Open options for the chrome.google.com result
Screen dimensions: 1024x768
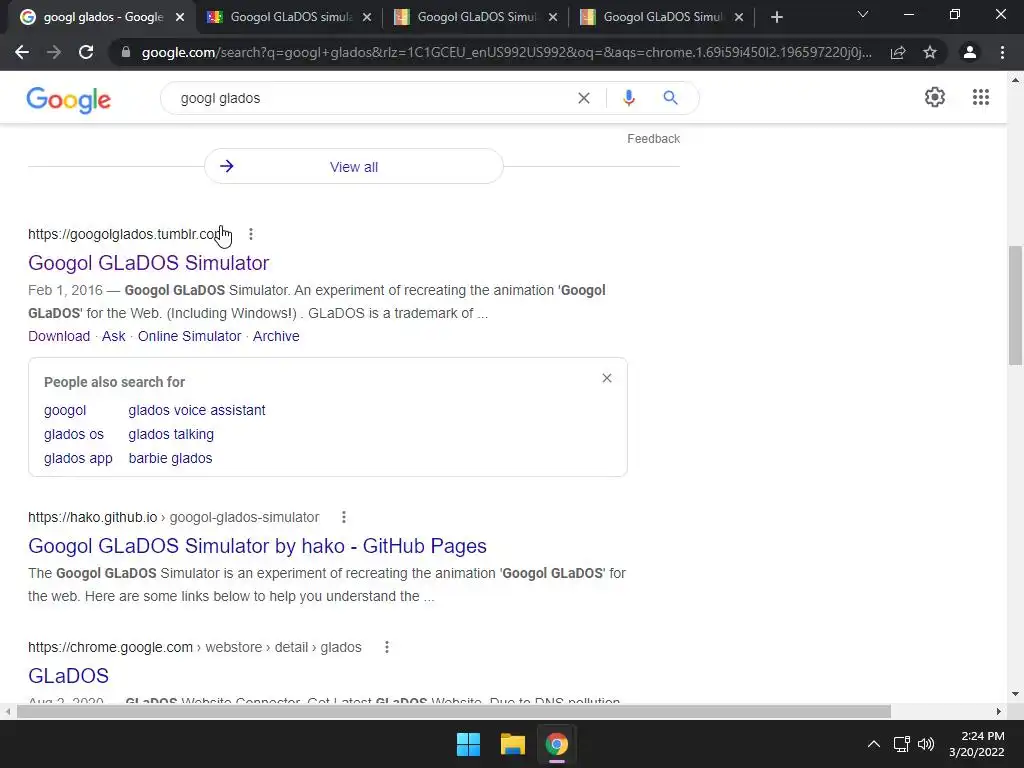point(387,647)
